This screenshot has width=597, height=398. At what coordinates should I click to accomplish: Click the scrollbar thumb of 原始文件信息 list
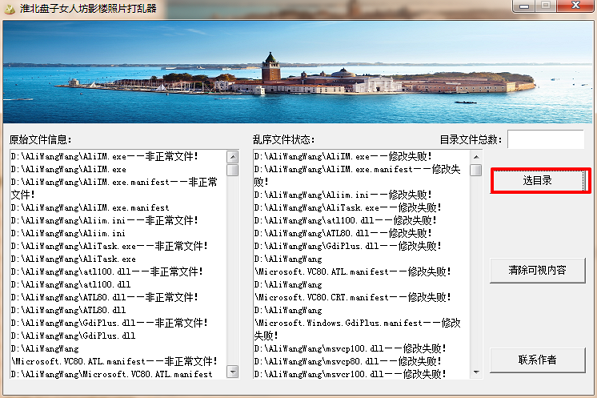point(232,170)
